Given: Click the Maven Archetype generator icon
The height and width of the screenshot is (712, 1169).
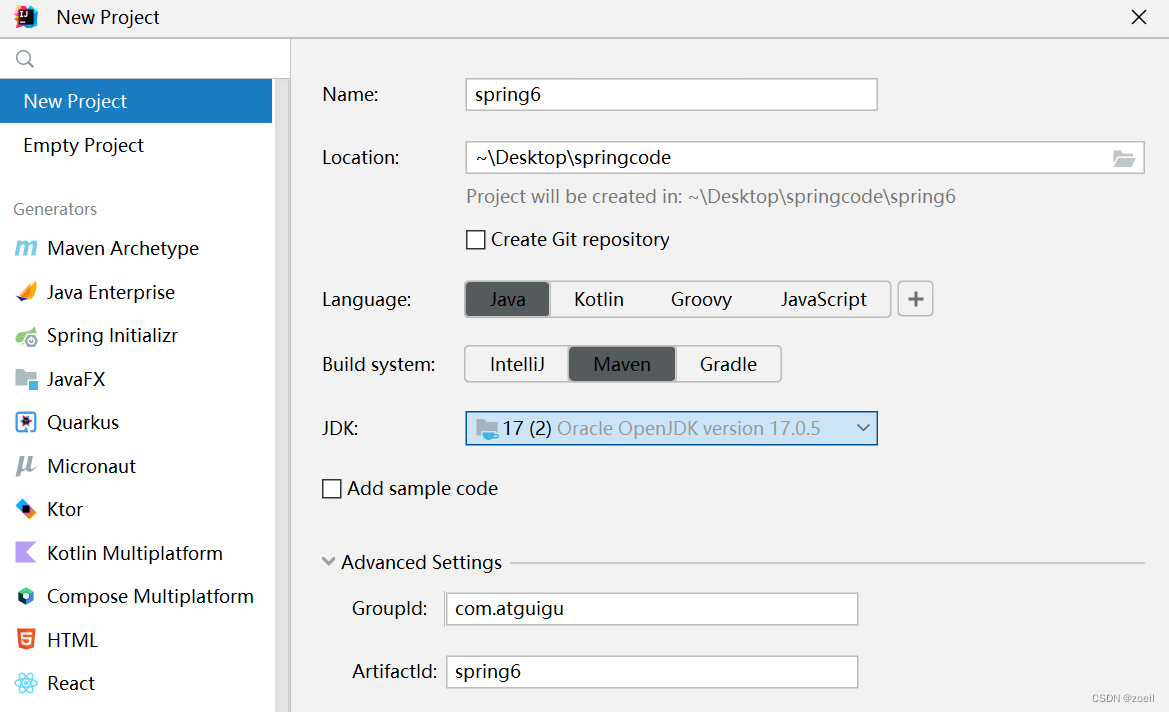Looking at the screenshot, I should (x=26, y=248).
